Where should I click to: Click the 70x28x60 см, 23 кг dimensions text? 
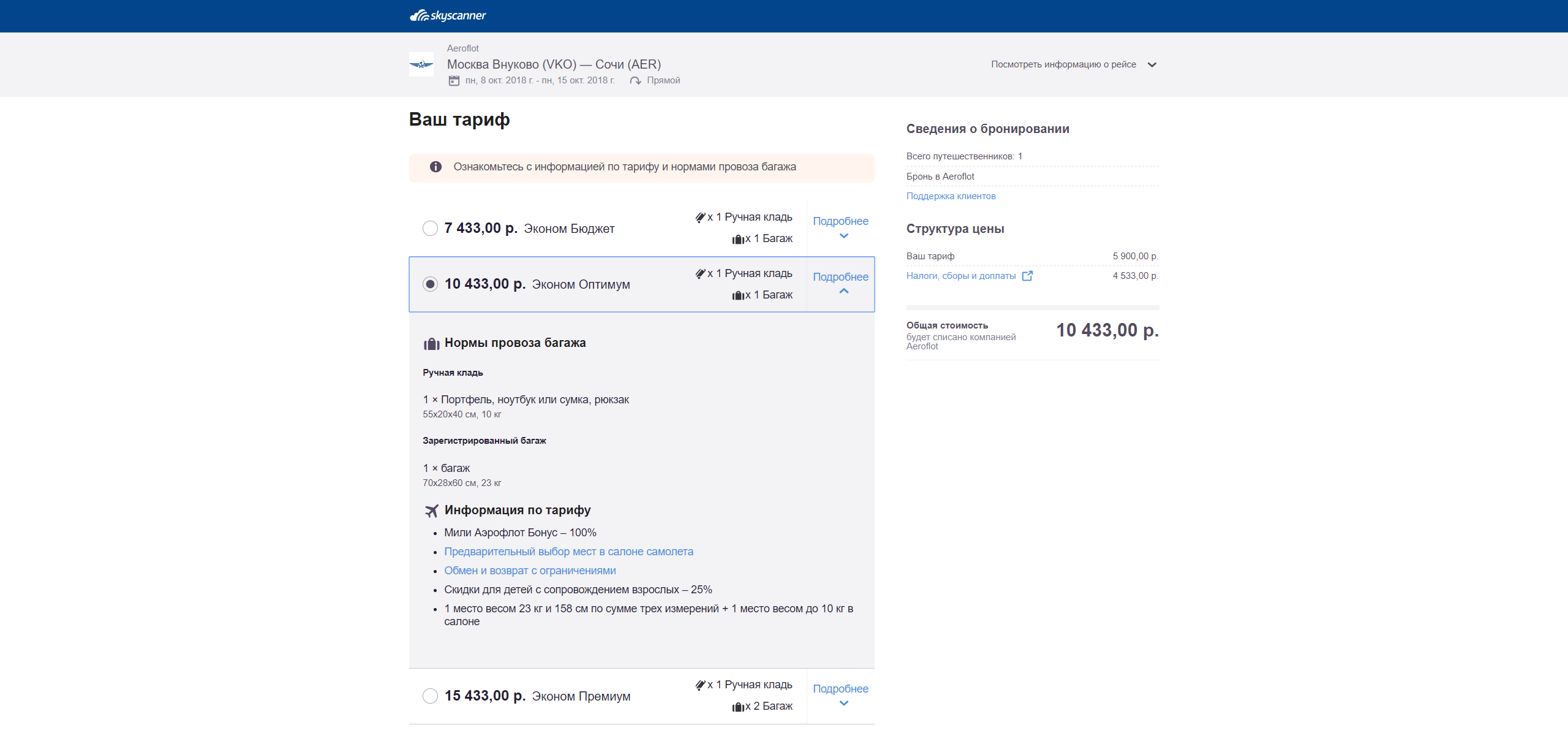[x=462, y=483]
